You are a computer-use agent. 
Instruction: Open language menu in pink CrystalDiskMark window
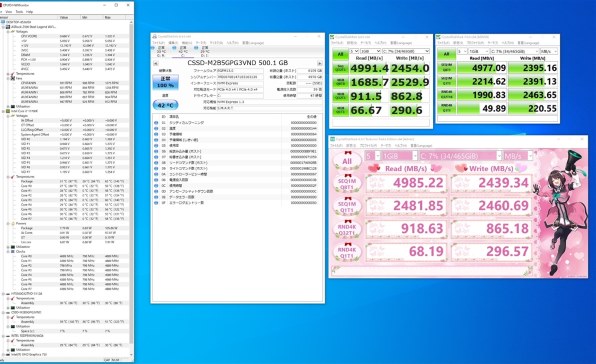421,146
